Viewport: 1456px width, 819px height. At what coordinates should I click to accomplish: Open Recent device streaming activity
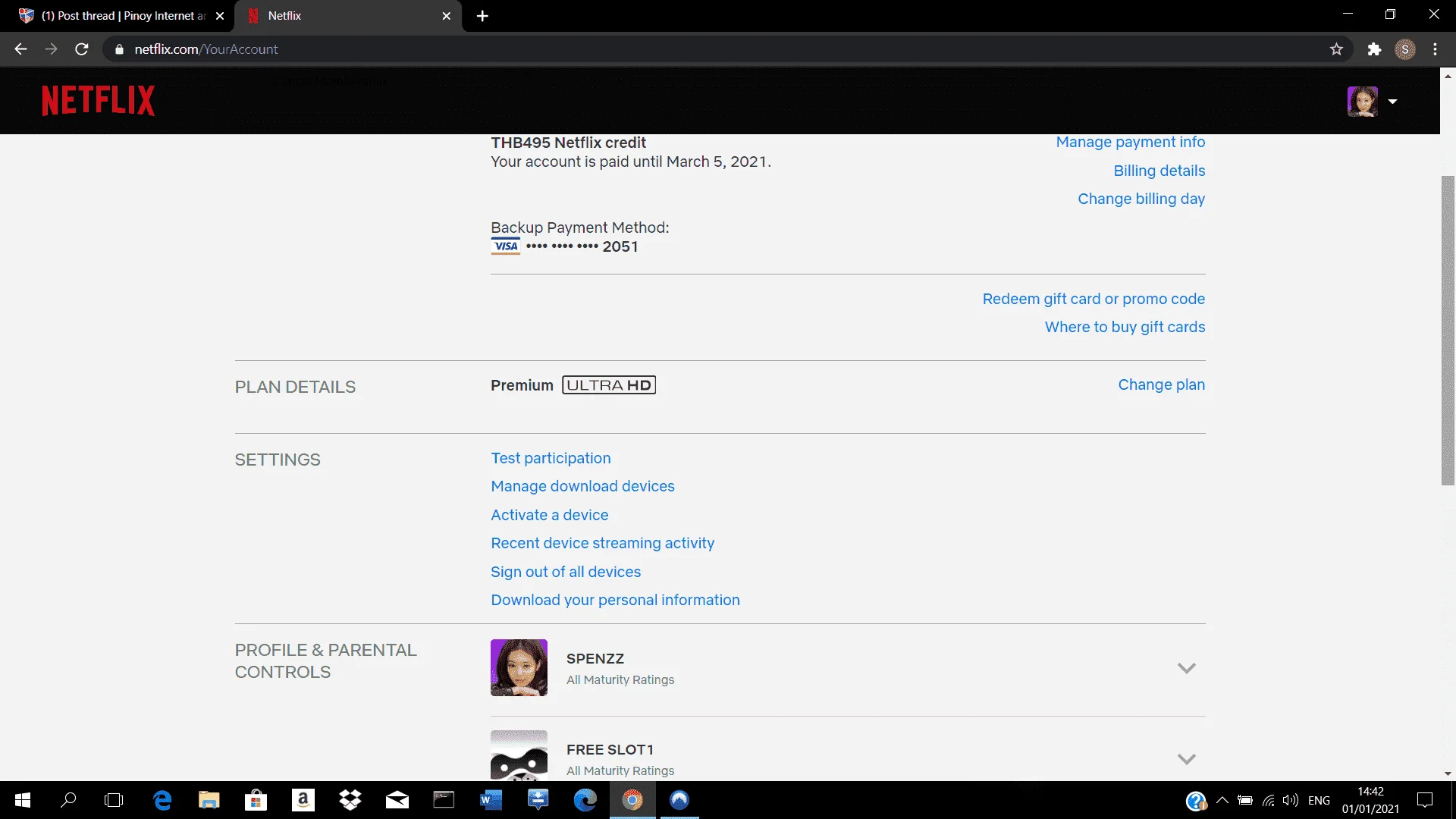(x=602, y=543)
